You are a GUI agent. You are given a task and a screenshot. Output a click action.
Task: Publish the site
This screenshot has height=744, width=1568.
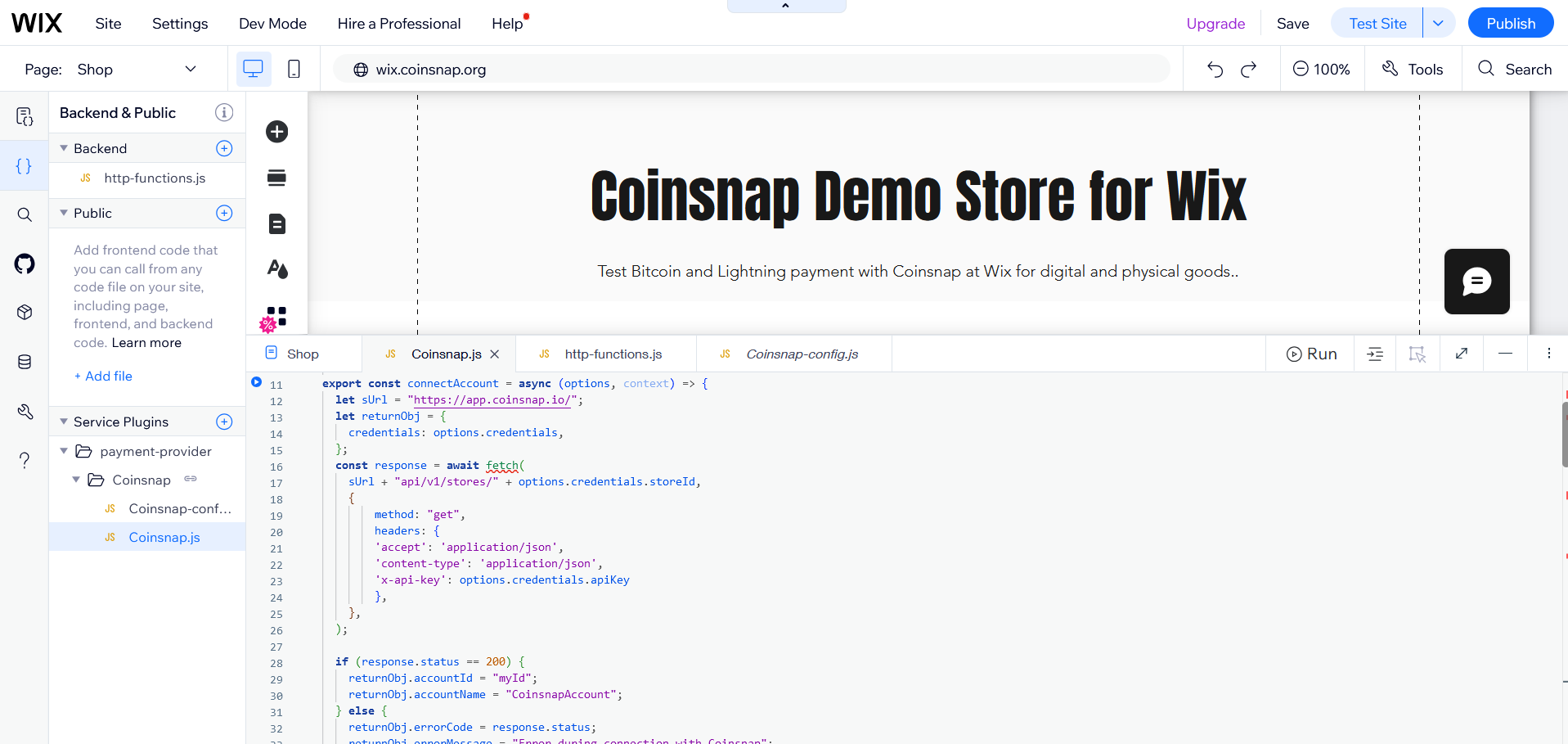pyautogui.click(x=1510, y=22)
